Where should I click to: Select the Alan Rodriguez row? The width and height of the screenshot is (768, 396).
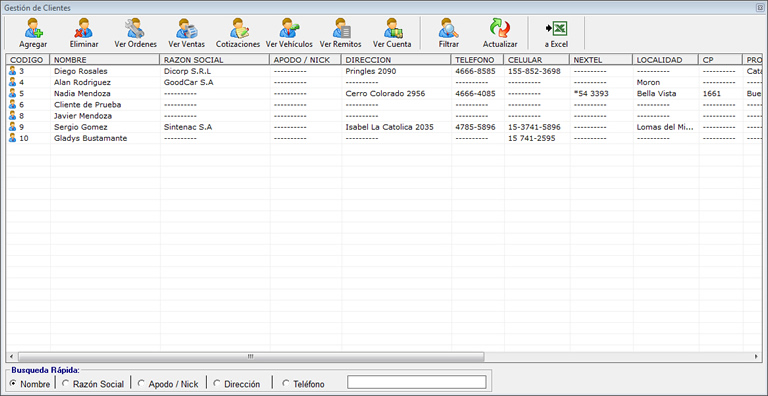384,82
